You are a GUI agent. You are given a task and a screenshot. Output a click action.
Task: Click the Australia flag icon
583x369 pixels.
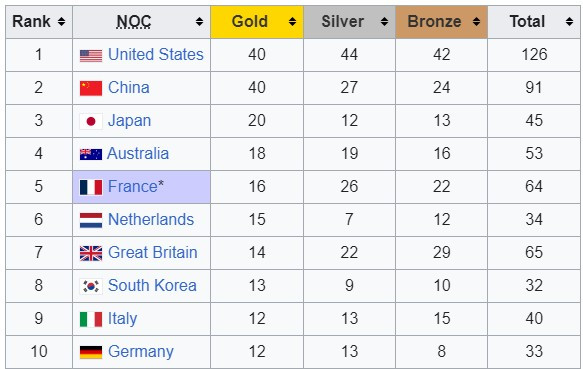coord(91,154)
